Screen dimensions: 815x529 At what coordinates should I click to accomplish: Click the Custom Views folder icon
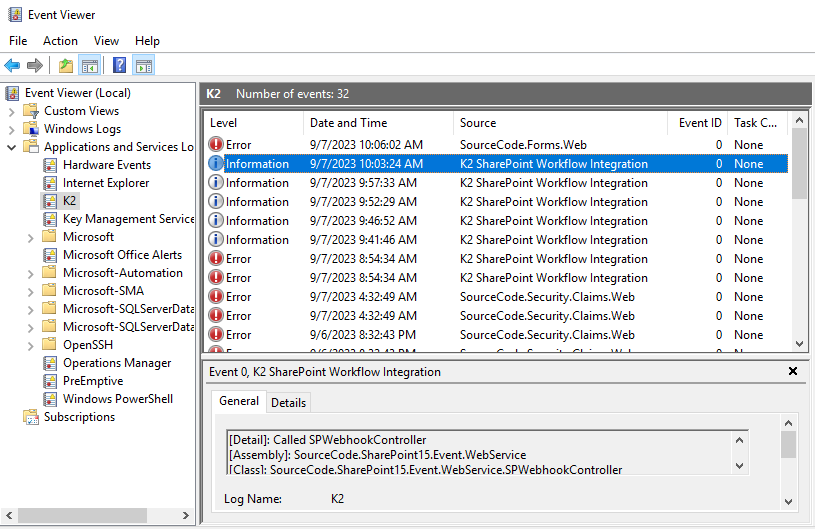pyautogui.click(x=31, y=111)
